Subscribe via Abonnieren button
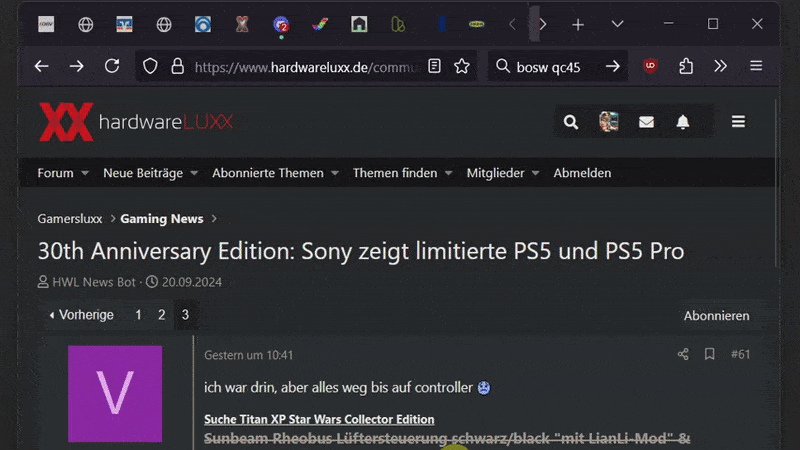The image size is (800, 450). [716, 316]
